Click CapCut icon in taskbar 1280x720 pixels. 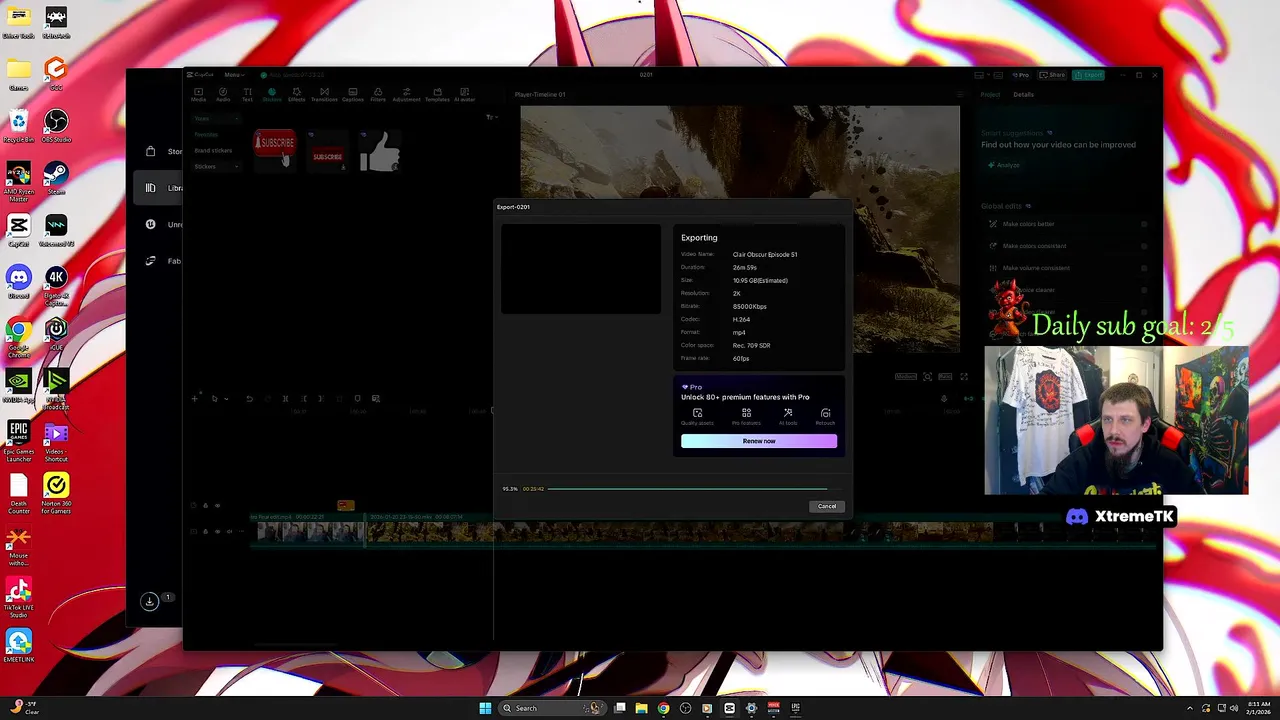pyautogui.click(x=729, y=708)
